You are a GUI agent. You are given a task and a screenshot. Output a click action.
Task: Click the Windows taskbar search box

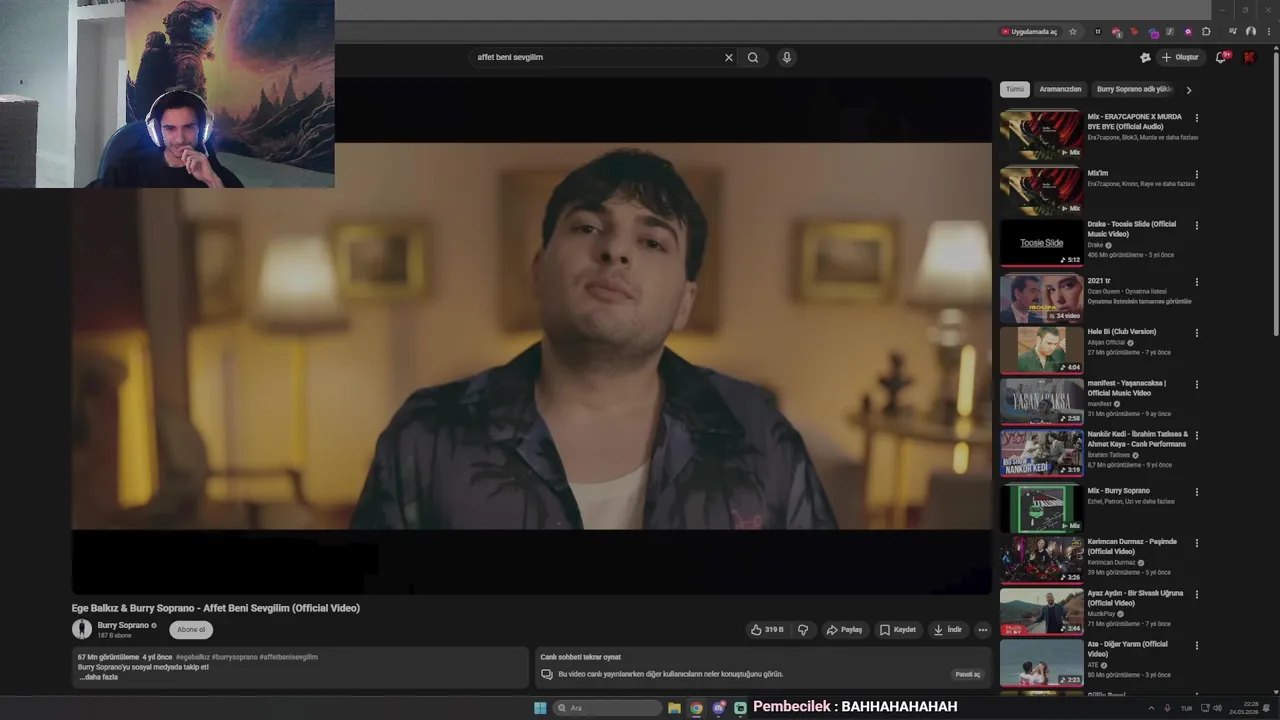608,708
